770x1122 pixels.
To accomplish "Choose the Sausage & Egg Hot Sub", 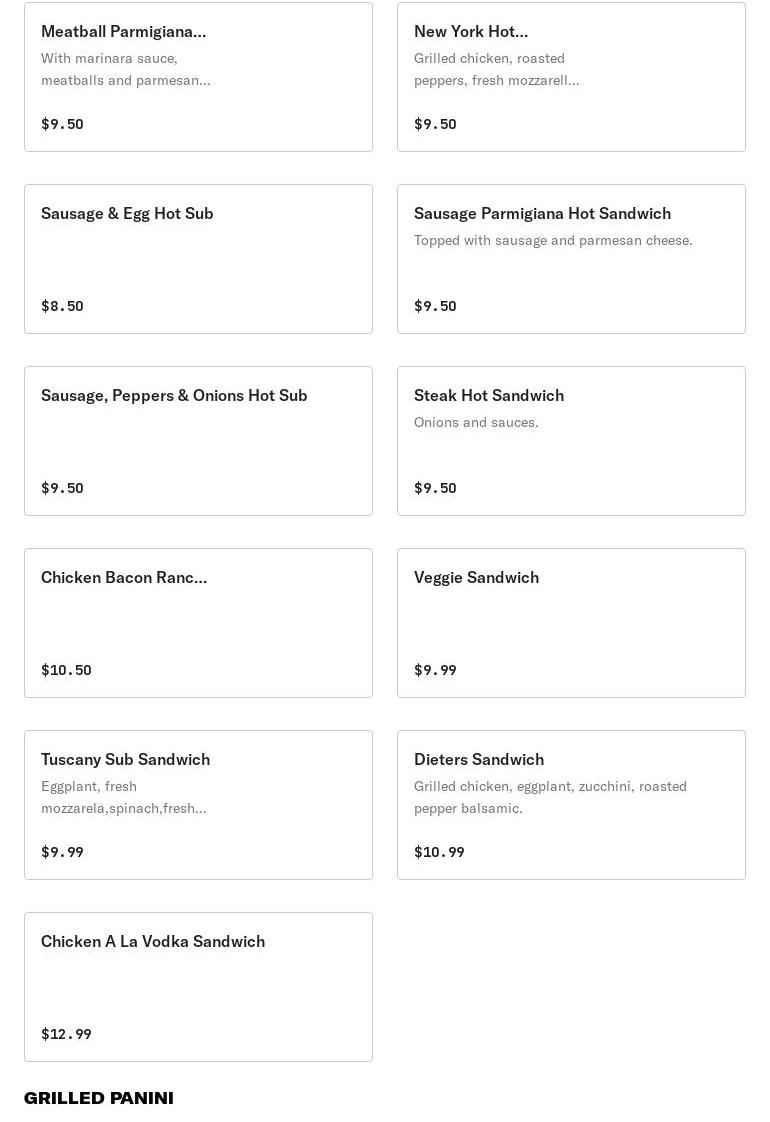I will click(x=198, y=259).
